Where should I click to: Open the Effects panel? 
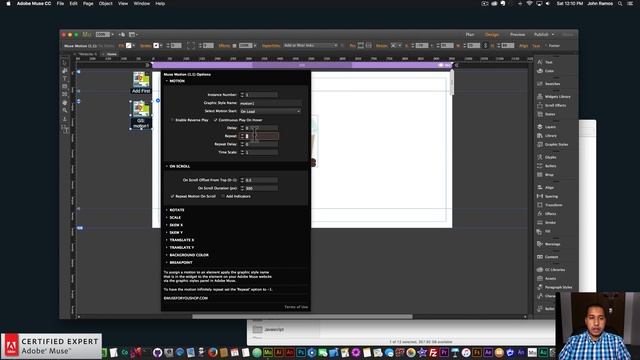[x=547, y=213]
